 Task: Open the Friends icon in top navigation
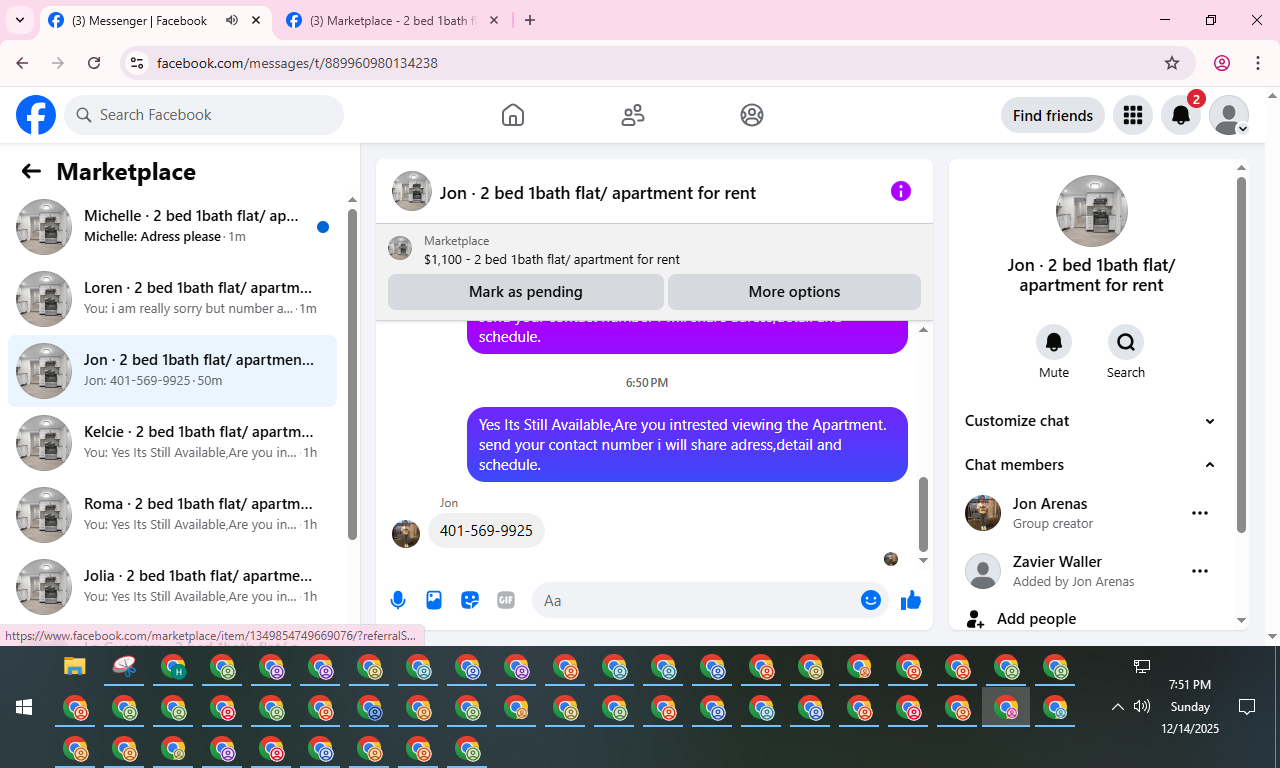tap(633, 115)
